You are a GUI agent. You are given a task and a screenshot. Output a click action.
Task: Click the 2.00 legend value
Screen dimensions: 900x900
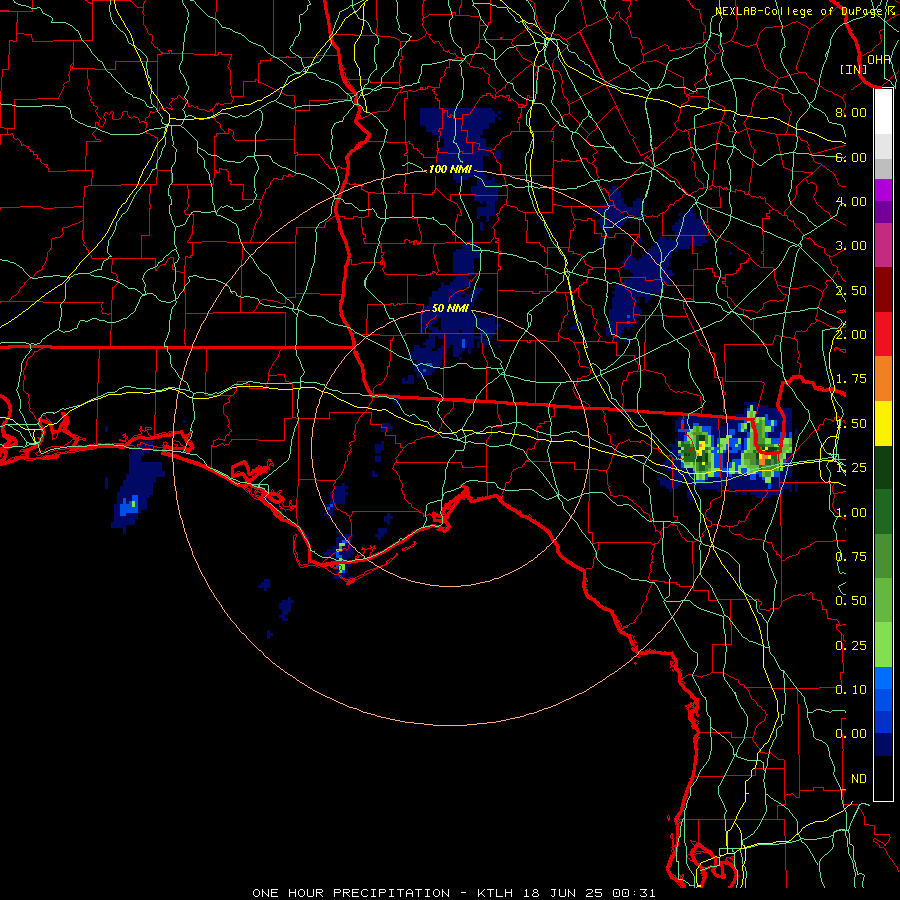point(851,335)
